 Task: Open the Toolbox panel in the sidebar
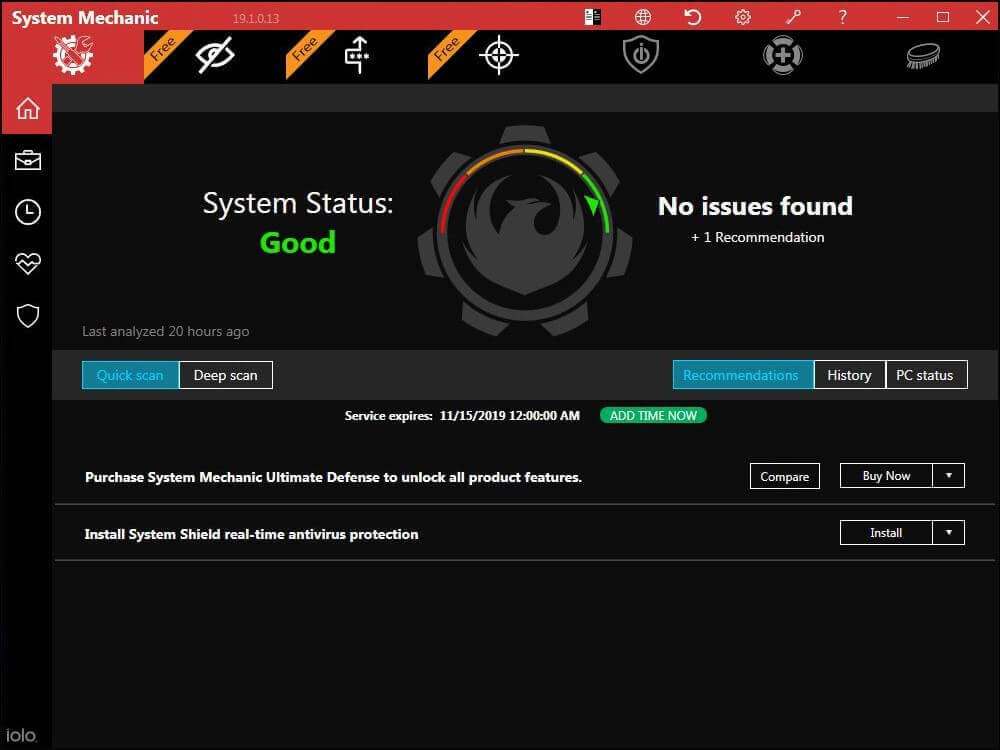(26, 159)
